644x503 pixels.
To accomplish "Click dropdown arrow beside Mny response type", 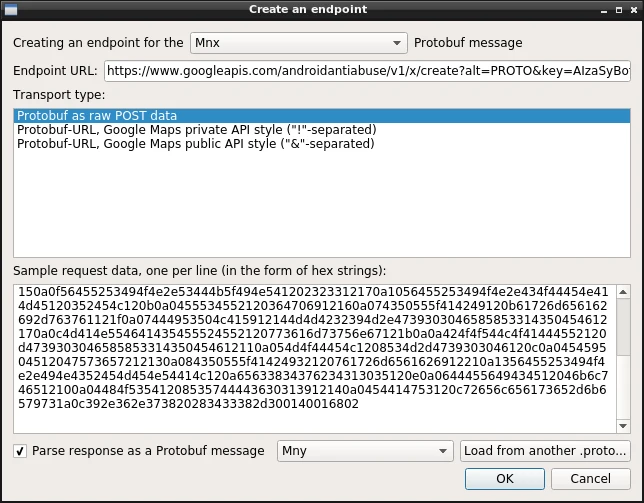I will click(x=443, y=451).
